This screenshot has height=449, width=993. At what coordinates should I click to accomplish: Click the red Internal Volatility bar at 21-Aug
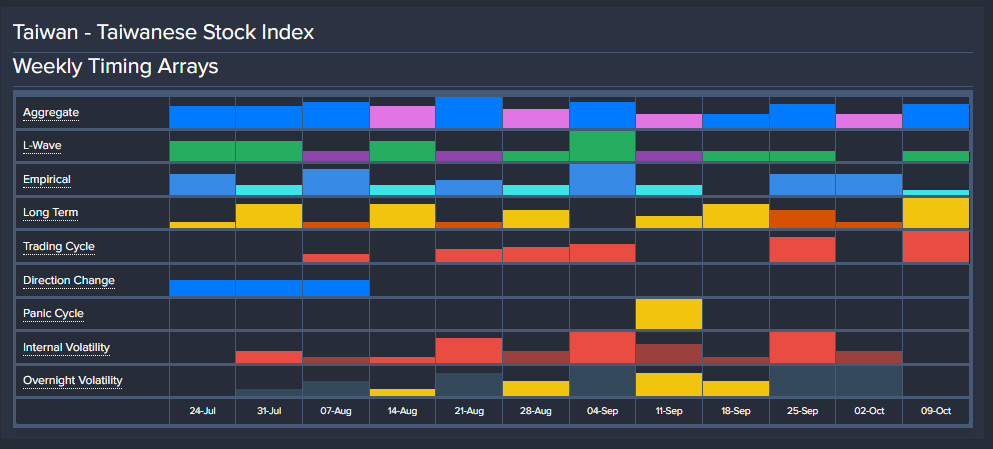click(469, 350)
